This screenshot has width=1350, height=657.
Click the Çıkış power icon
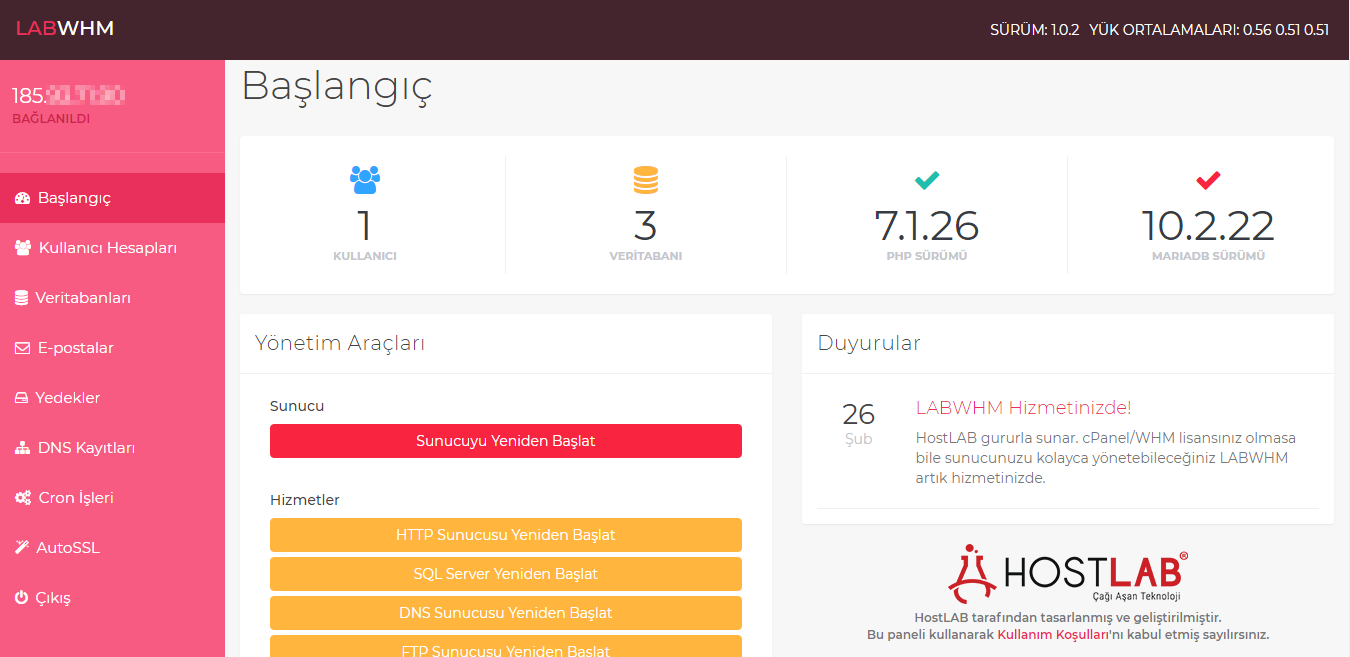tap(21, 598)
